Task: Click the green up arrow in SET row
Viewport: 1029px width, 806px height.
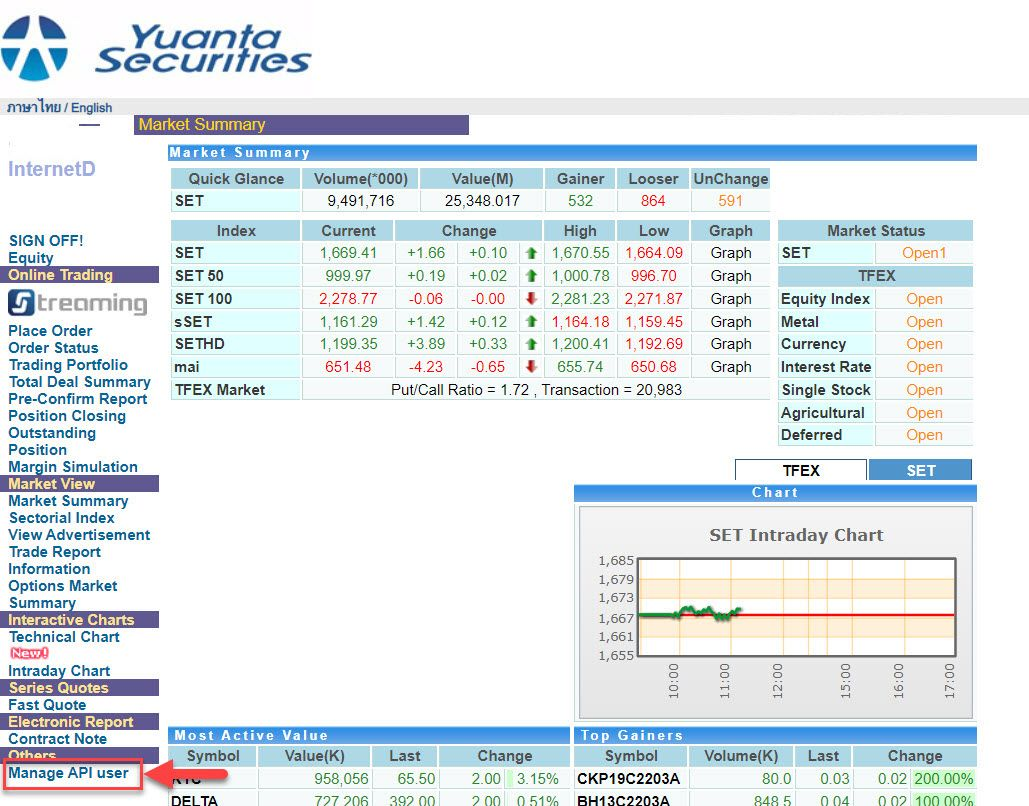Action: (x=532, y=253)
